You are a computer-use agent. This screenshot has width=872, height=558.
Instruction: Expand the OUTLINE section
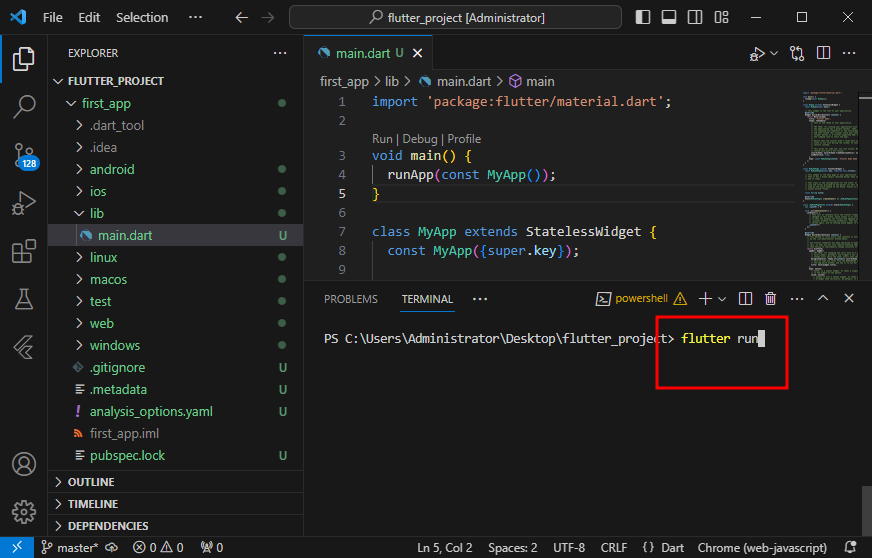[175, 482]
